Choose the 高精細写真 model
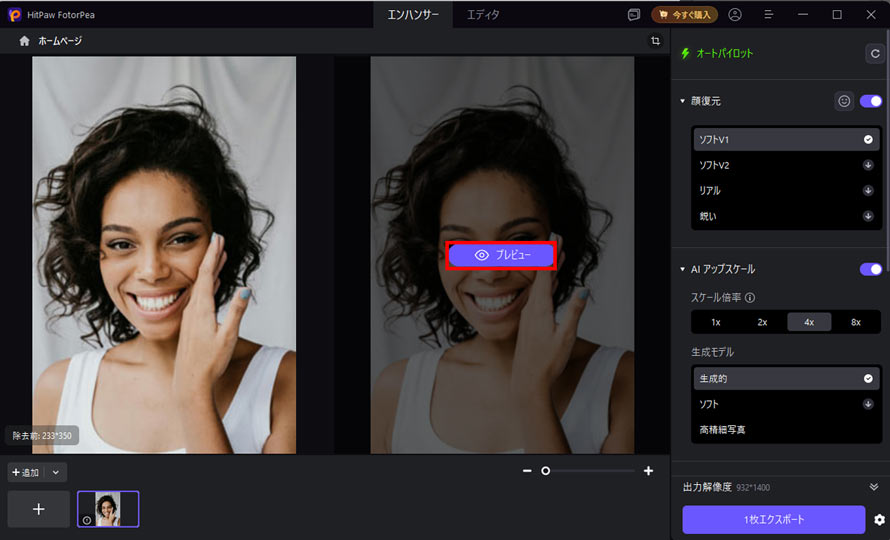The width and height of the screenshot is (890, 540). (x=786, y=430)
